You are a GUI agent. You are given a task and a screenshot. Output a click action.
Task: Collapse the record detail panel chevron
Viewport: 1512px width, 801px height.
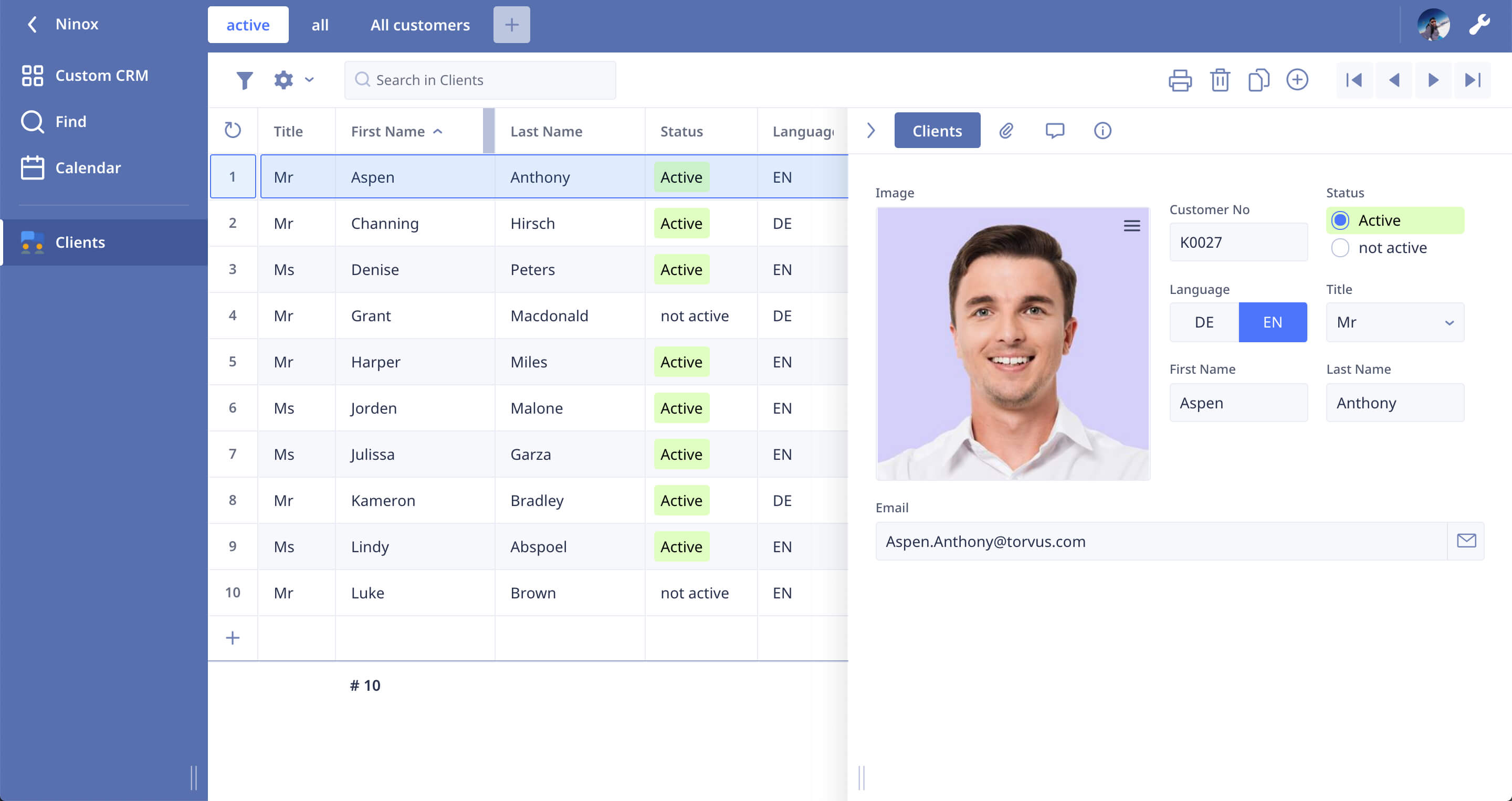pyautogui.click(x=870, y=130)
